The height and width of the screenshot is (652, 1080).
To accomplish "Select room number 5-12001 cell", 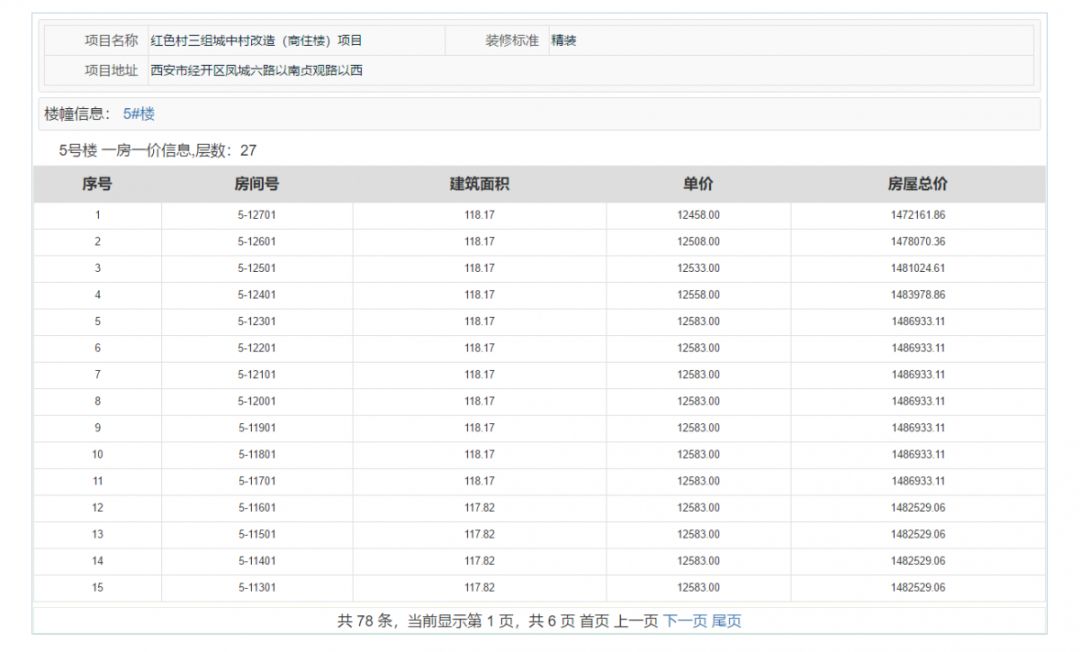I will pos(256,401).
